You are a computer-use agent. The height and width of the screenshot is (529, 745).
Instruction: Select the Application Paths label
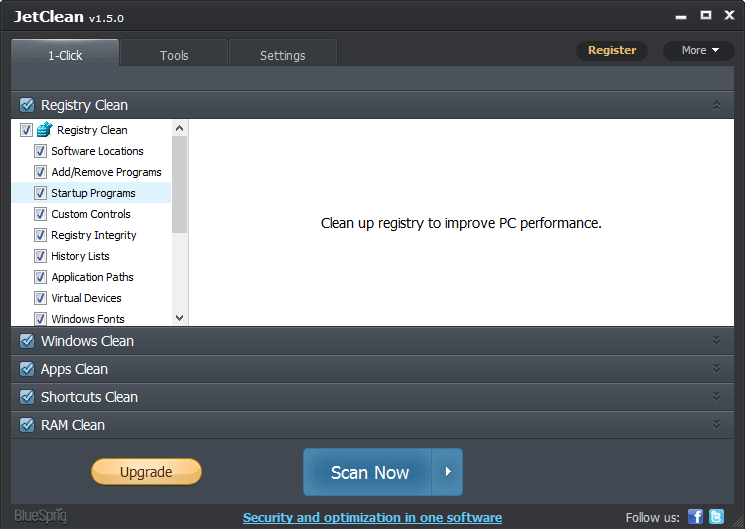92,277
